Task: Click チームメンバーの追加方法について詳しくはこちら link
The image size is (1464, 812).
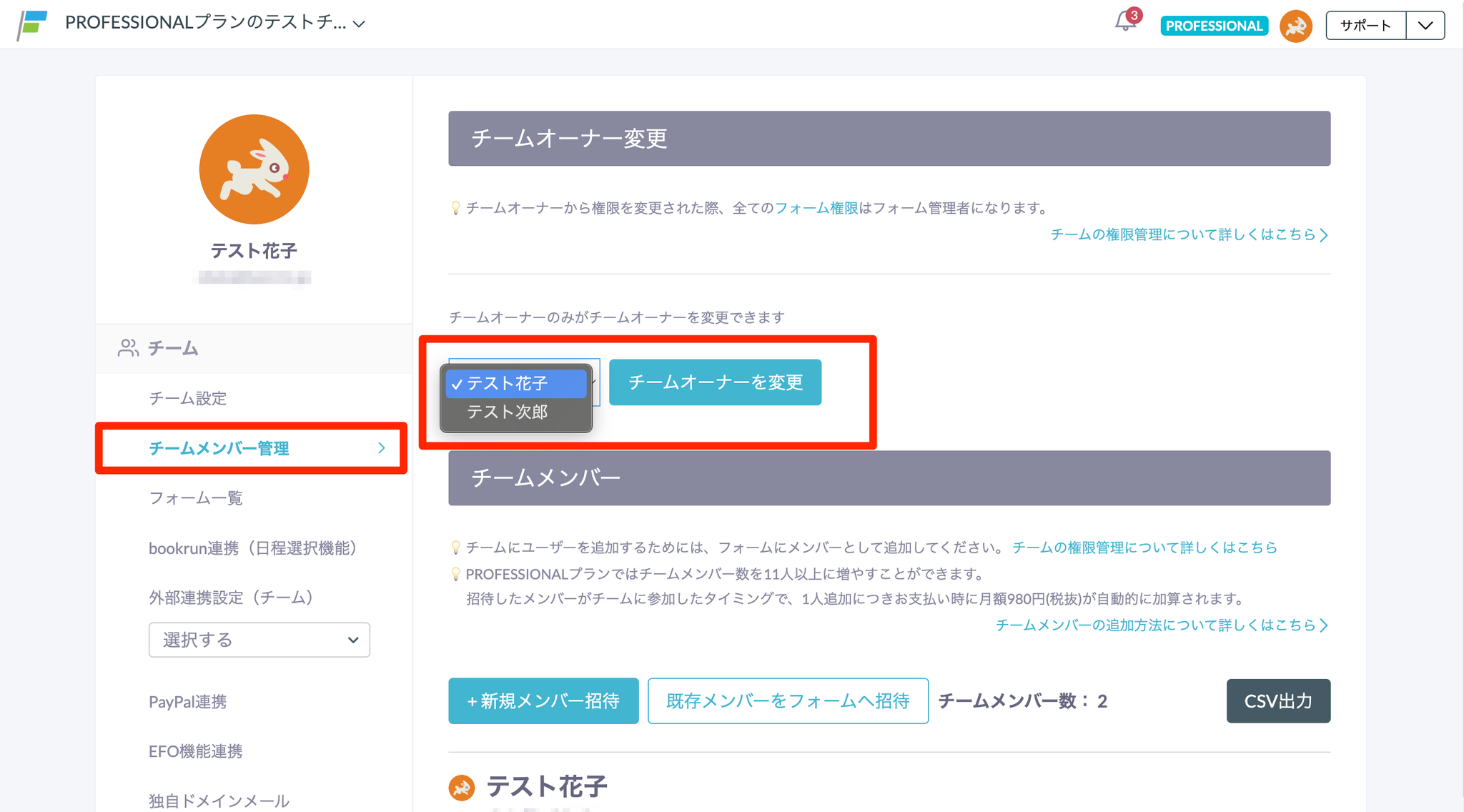Action: coord(1162,625)
